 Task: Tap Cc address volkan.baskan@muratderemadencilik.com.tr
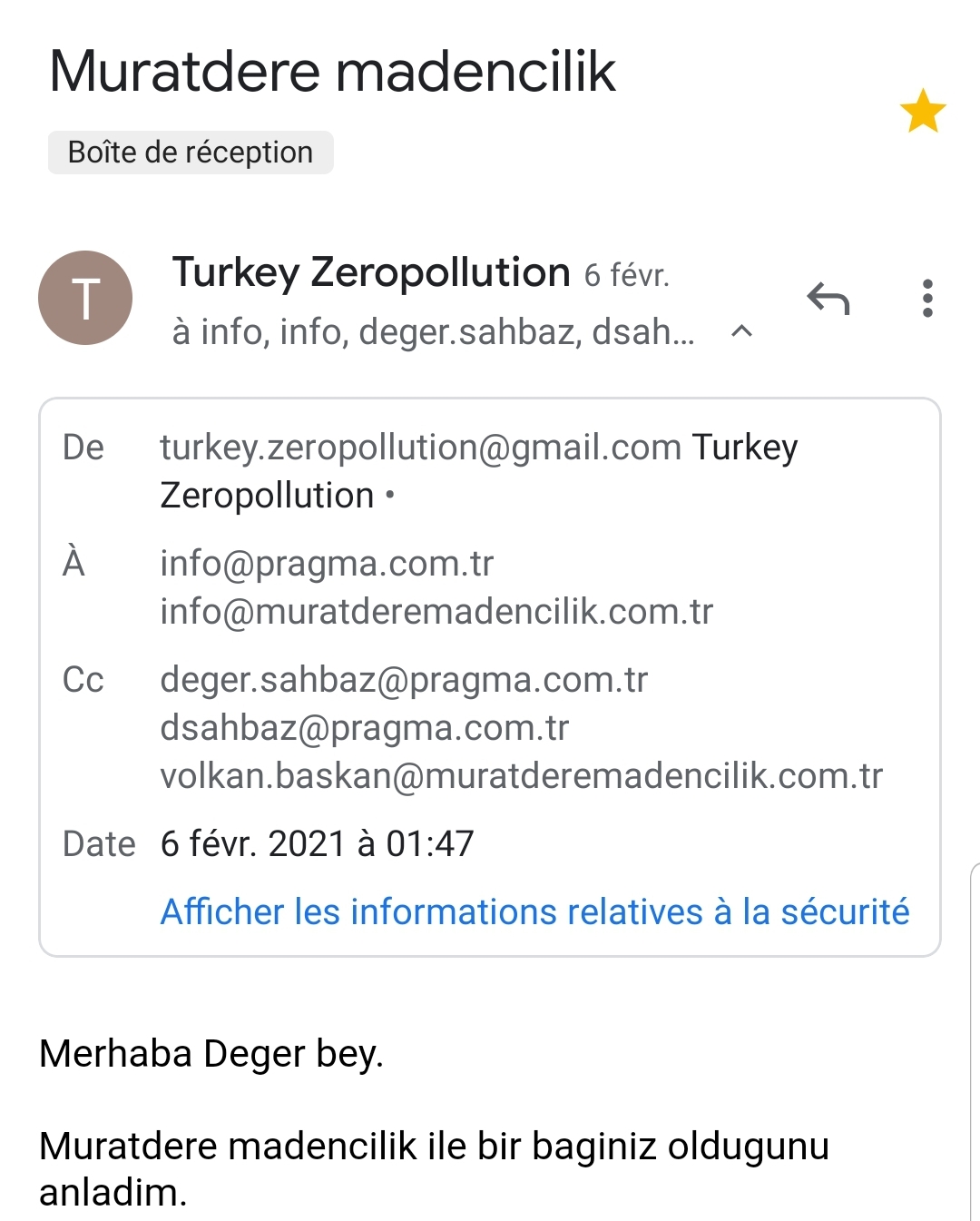(522, 776)
